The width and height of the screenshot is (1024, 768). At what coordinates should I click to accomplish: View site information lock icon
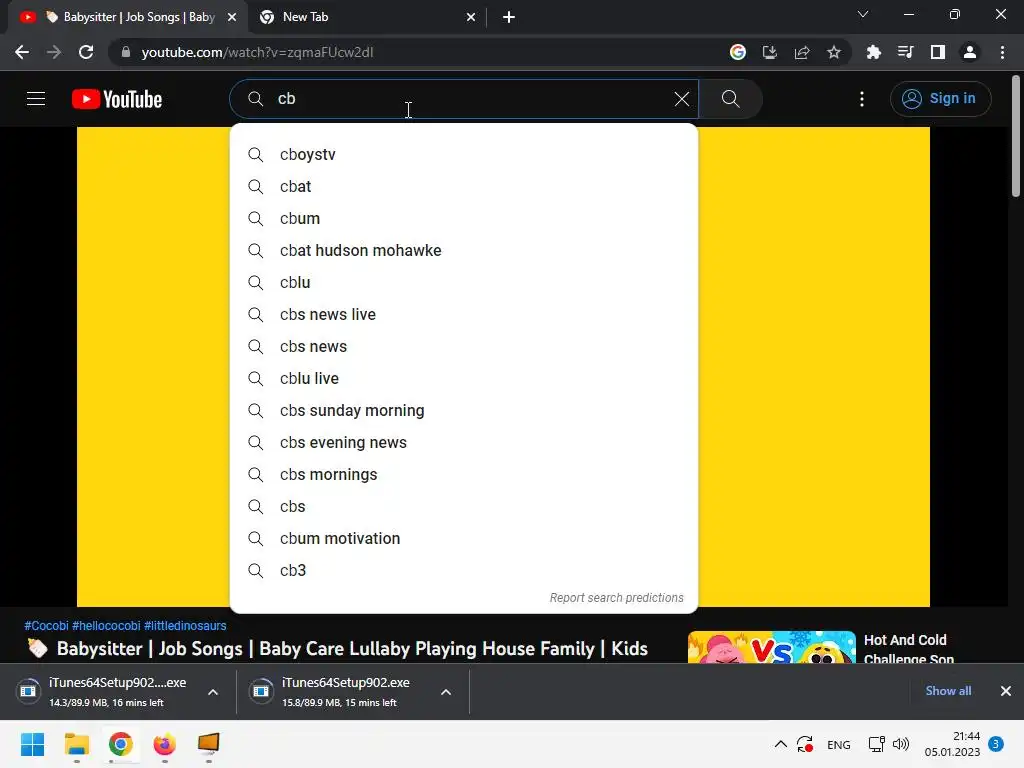[x=126, y=52]
